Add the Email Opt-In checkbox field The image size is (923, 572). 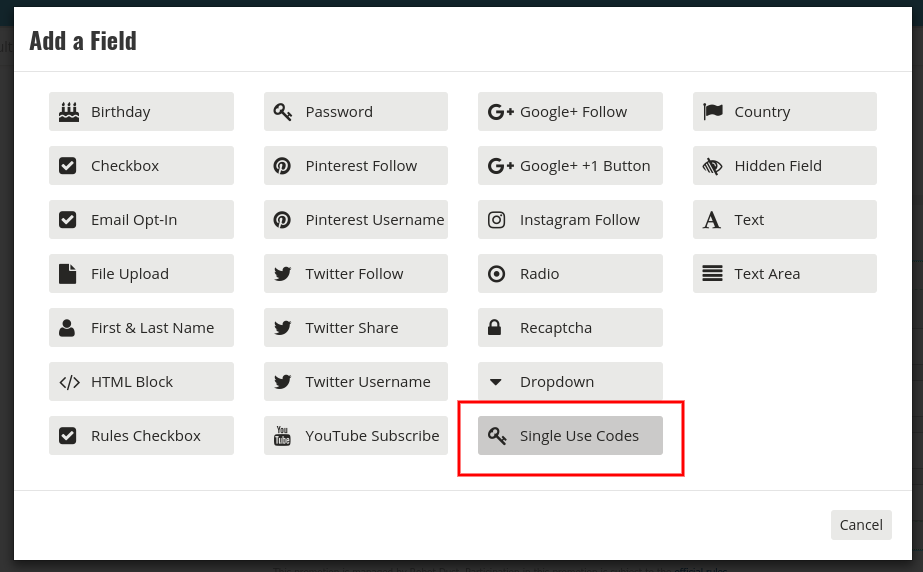[141, 220]
